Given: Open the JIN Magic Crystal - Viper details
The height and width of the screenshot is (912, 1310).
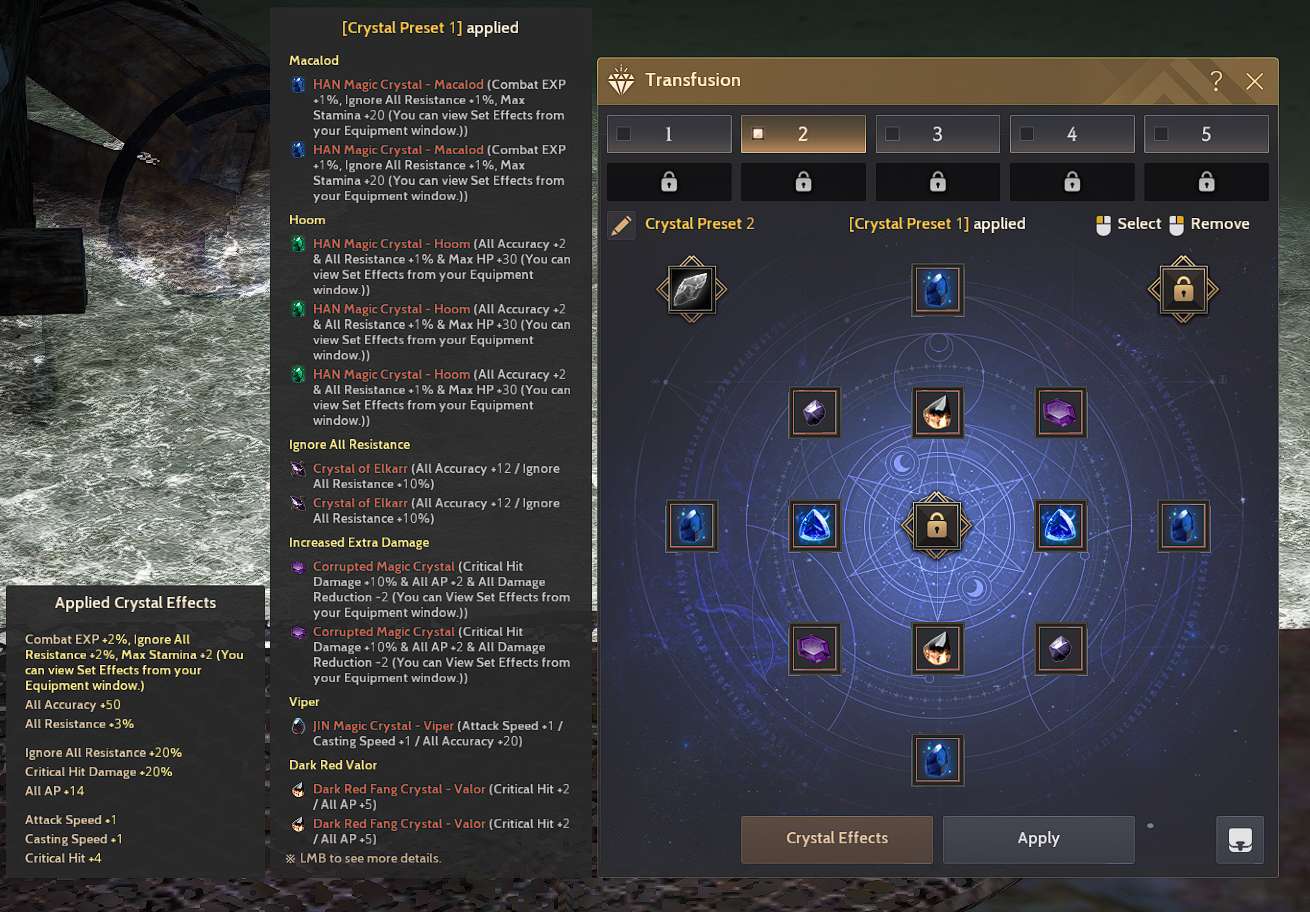Looking at the screenshot, I should pyautogui.click(x=383, y=726).
